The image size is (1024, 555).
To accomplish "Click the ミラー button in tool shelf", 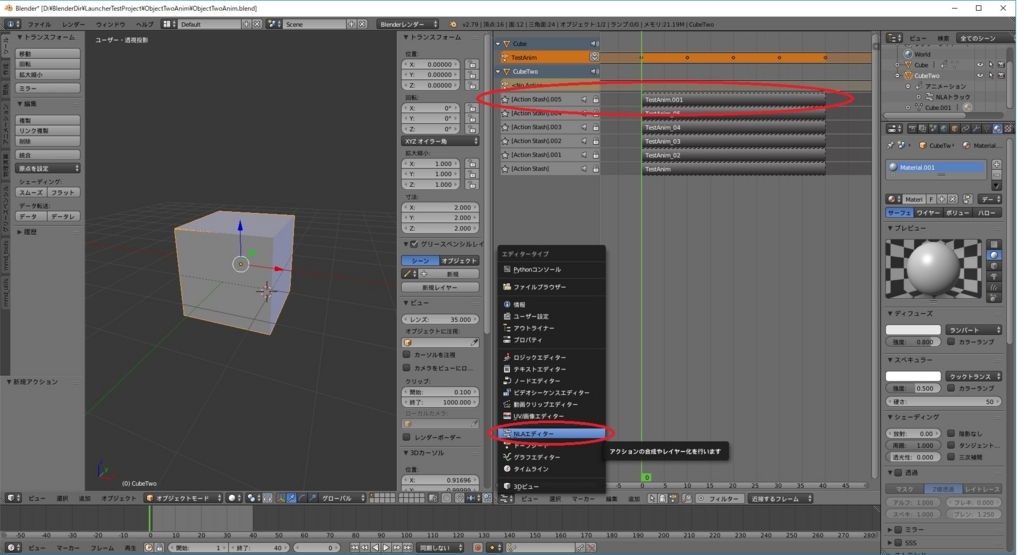I will [x=48, y=88].
